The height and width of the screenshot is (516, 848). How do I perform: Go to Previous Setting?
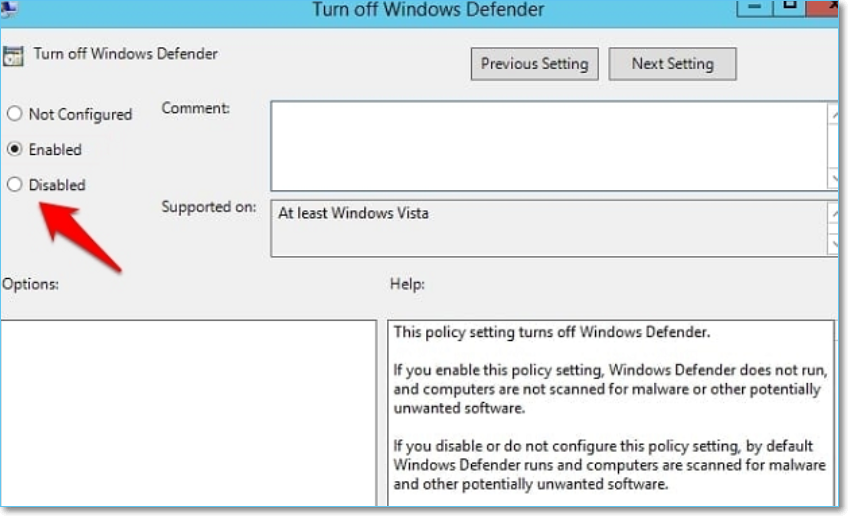click(x=534, y=64)
